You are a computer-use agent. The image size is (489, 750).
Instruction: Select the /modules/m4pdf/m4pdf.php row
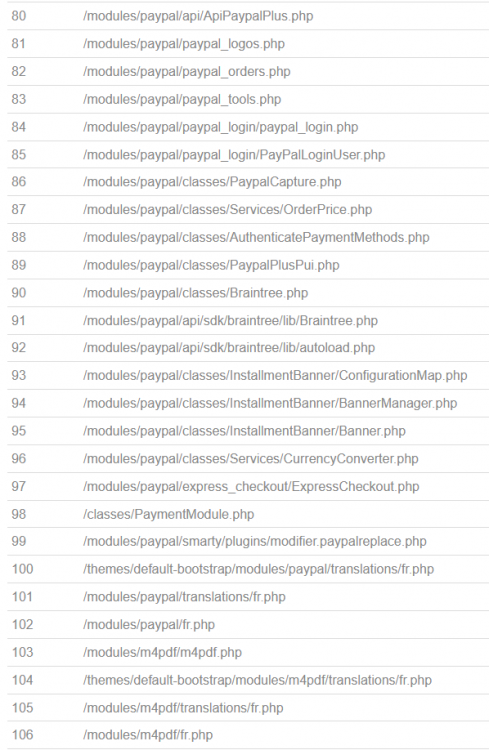[x=248, y=653]
